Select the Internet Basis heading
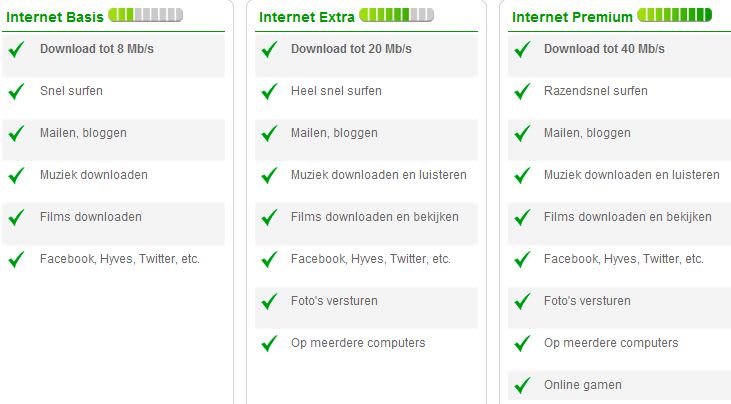This screenshot has width=731, height=404. pos(53,16)
